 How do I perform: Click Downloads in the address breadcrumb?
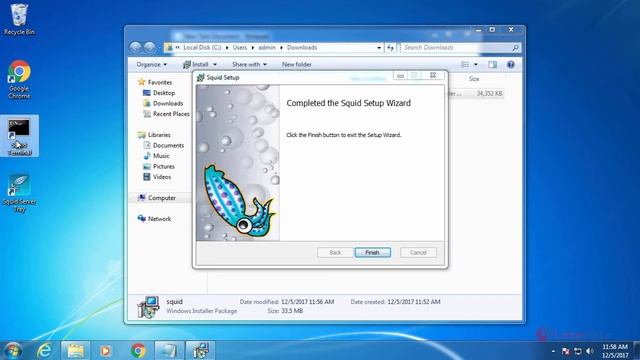click(302, 48)
